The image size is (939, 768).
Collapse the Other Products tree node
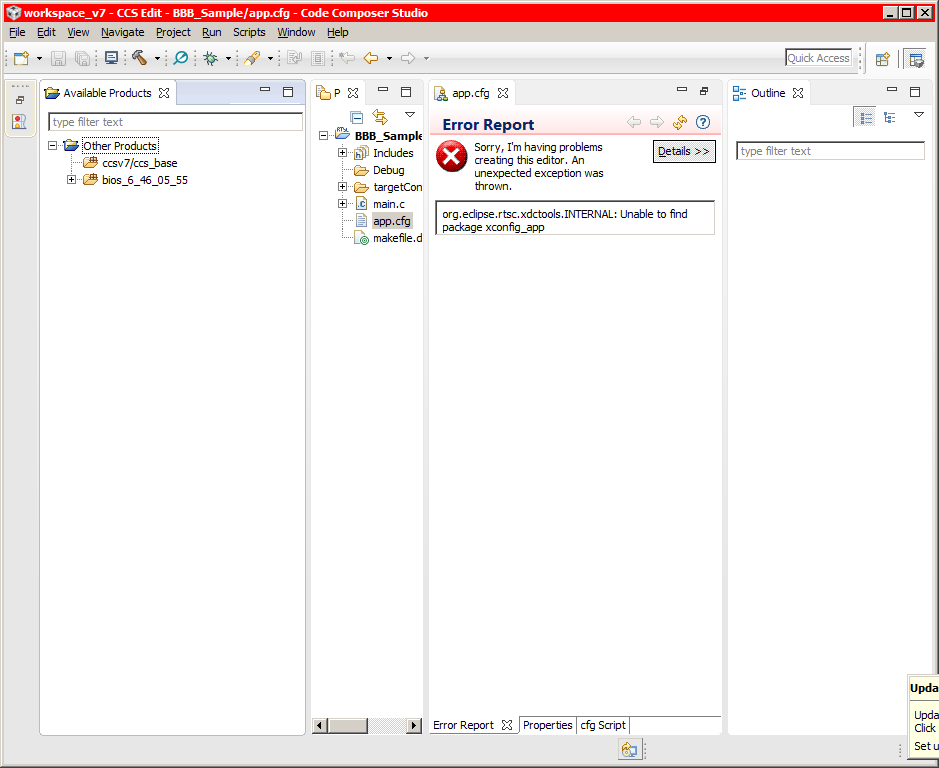tap(53, 146)
